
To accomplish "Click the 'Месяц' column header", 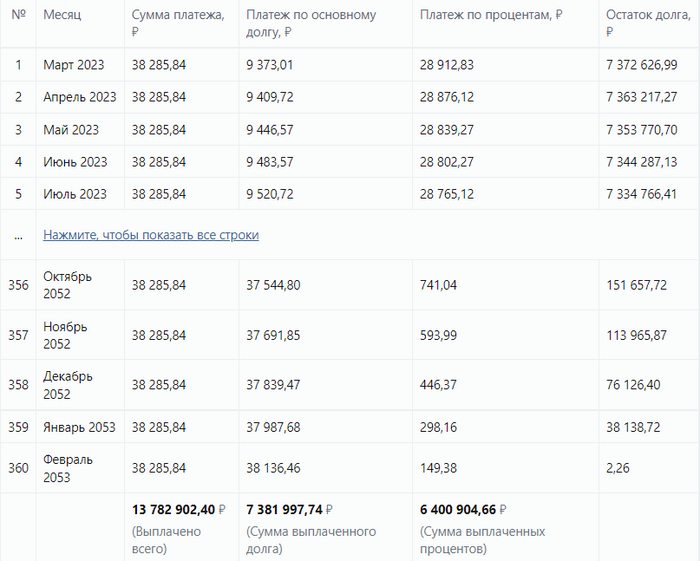I will pyautogui.click(x=63, y=17).
